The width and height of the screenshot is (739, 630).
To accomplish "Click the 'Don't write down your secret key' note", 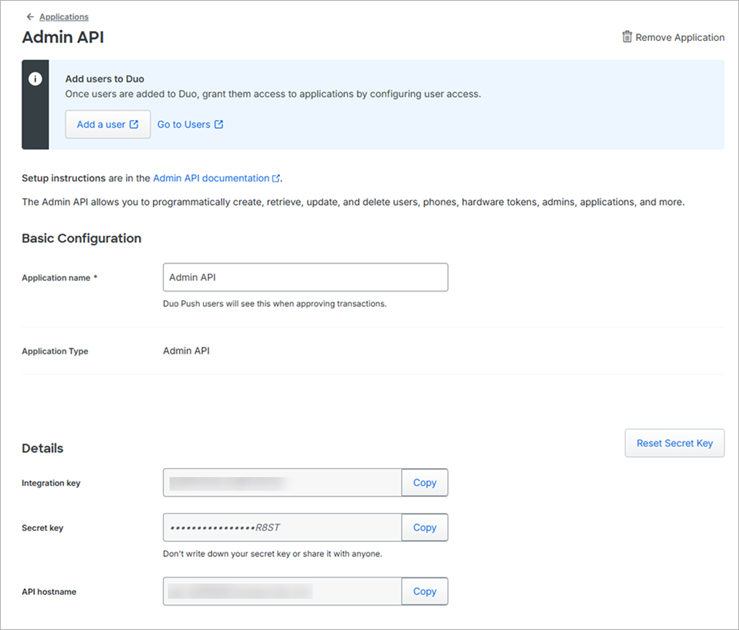I will 272,554.
